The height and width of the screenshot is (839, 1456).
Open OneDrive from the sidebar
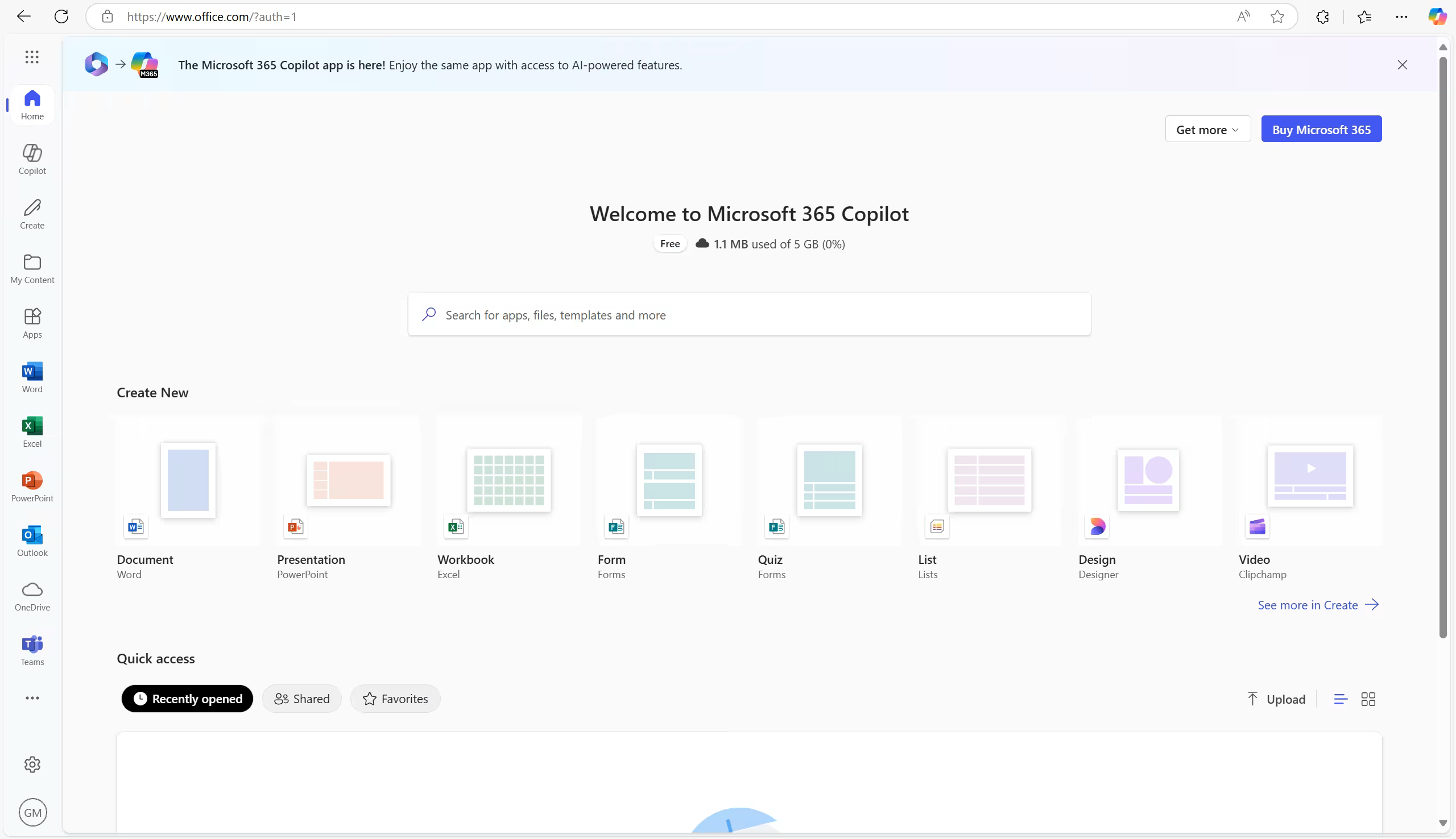tap(32, 596)
